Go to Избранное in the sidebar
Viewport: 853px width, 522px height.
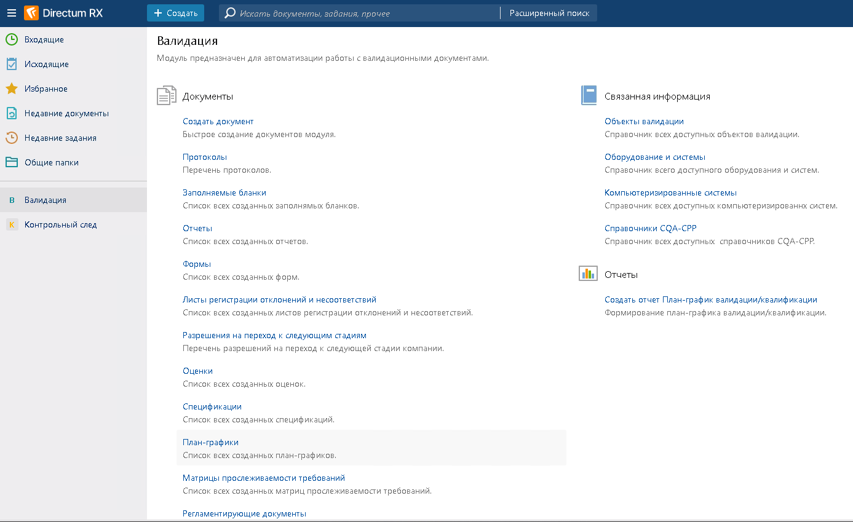(73, 88)
